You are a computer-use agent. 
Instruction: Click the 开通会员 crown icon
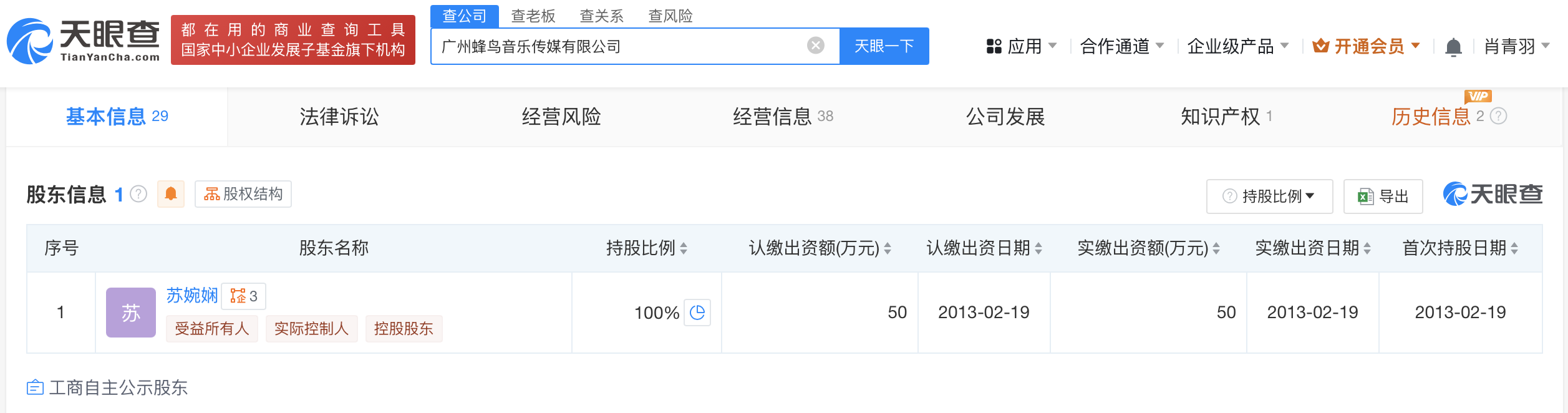coord(1320,46)
